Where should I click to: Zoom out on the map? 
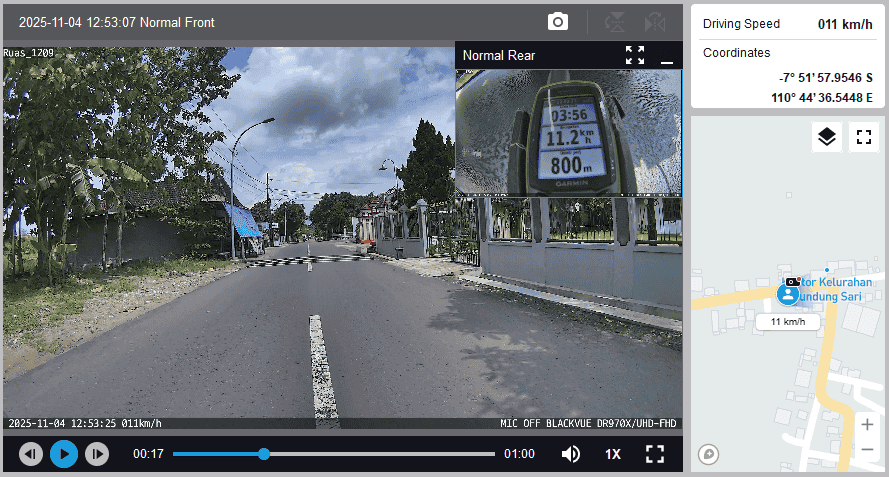point(867,449)
